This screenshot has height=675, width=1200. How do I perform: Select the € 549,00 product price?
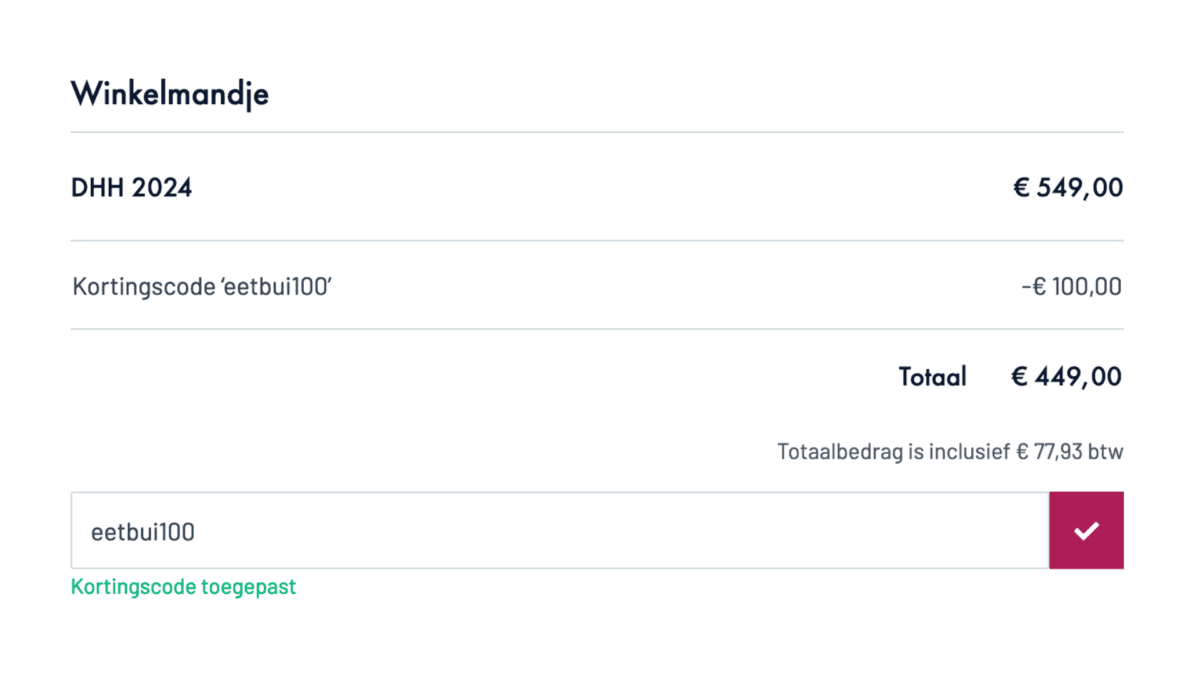pos(1068,187)
